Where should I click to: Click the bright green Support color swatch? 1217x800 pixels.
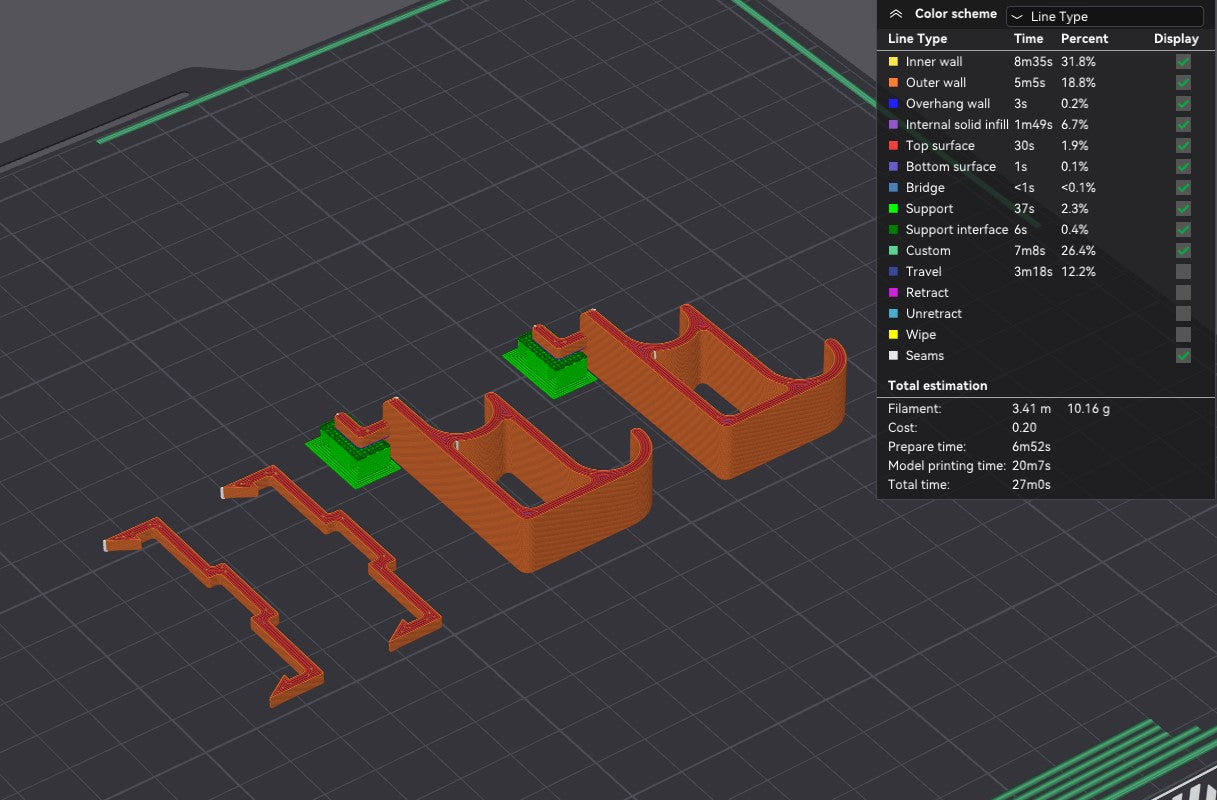click(x=893, y=209)
